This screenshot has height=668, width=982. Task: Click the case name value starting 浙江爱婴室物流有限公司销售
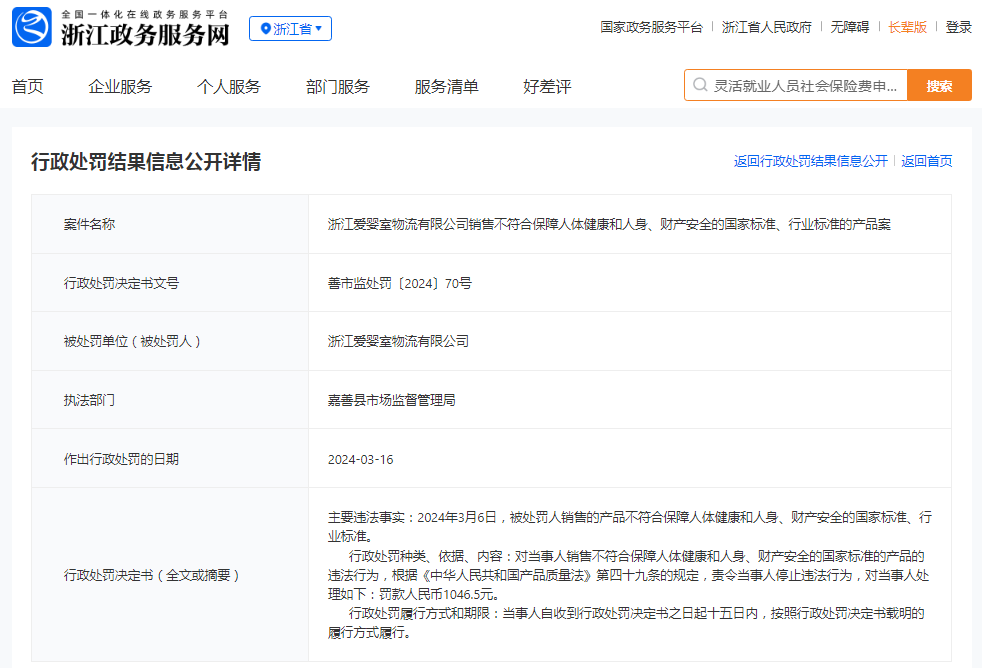tap(609, 224)
